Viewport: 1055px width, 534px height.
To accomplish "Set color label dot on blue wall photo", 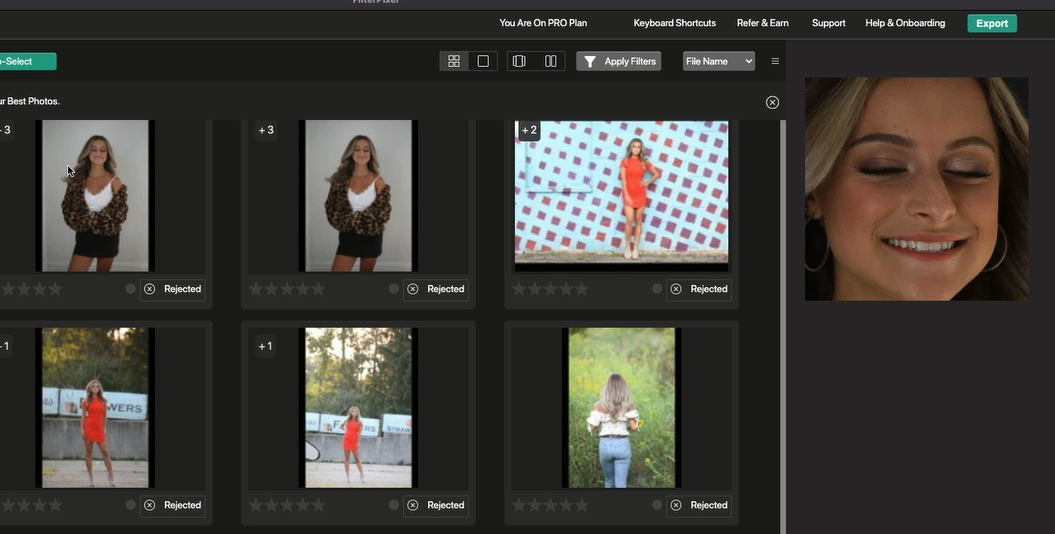I will pos(657,289).
